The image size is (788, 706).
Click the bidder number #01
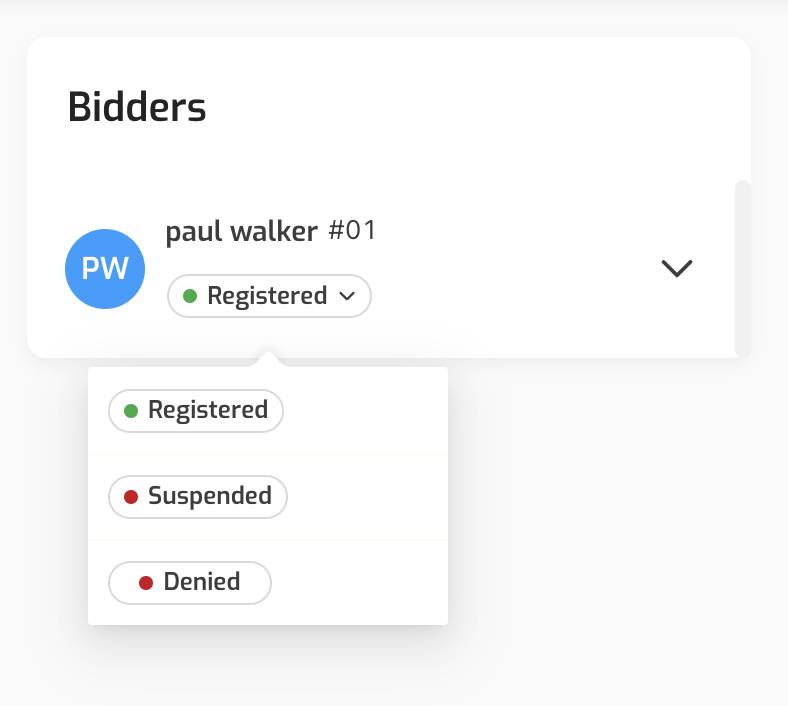click(x=352, y=231)
